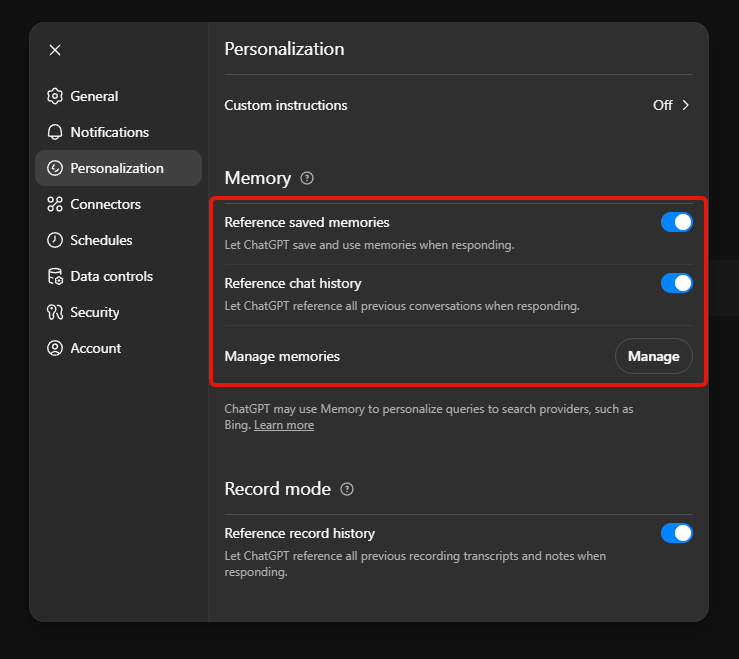Click the help icon beside Record mode
The image size is (739, 659).
347,489
